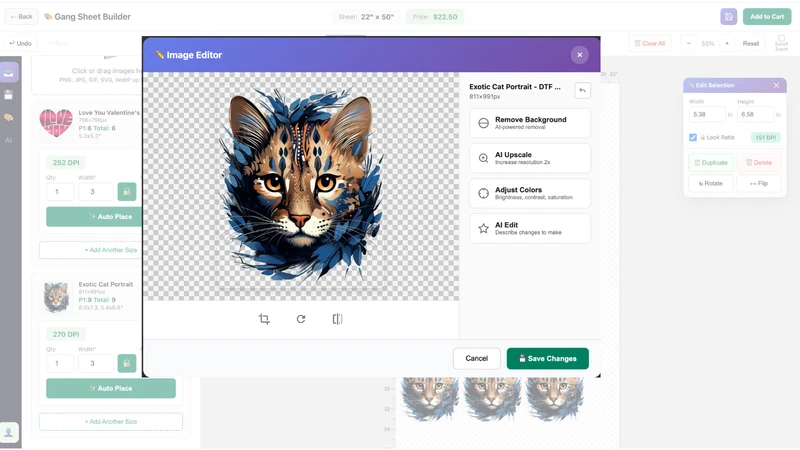Rotate the image with the rotate icon
This screenshot has height=450, width=800.
(301, 319)
